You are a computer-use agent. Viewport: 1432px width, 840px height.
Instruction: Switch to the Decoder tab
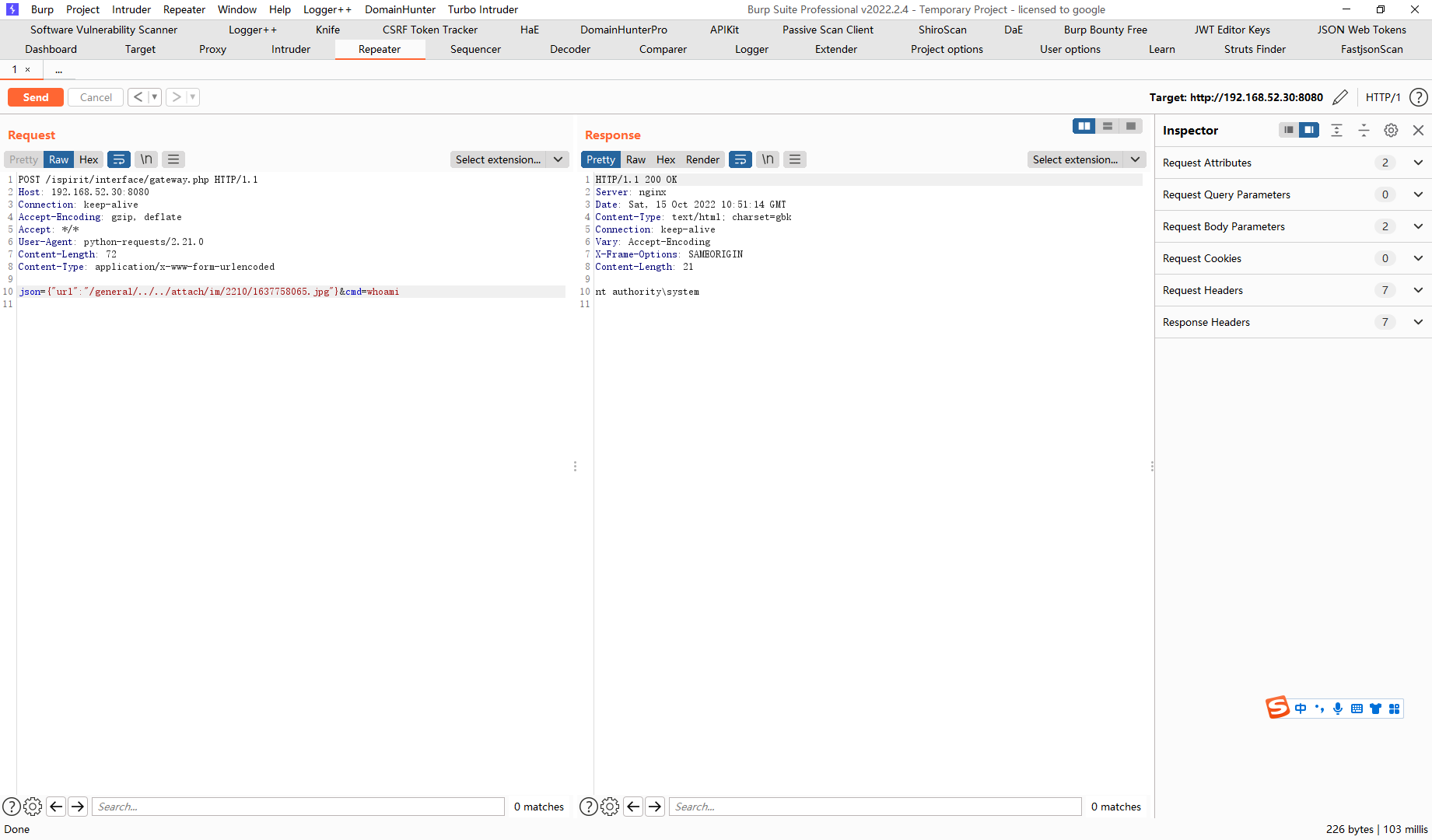[570, 49]
